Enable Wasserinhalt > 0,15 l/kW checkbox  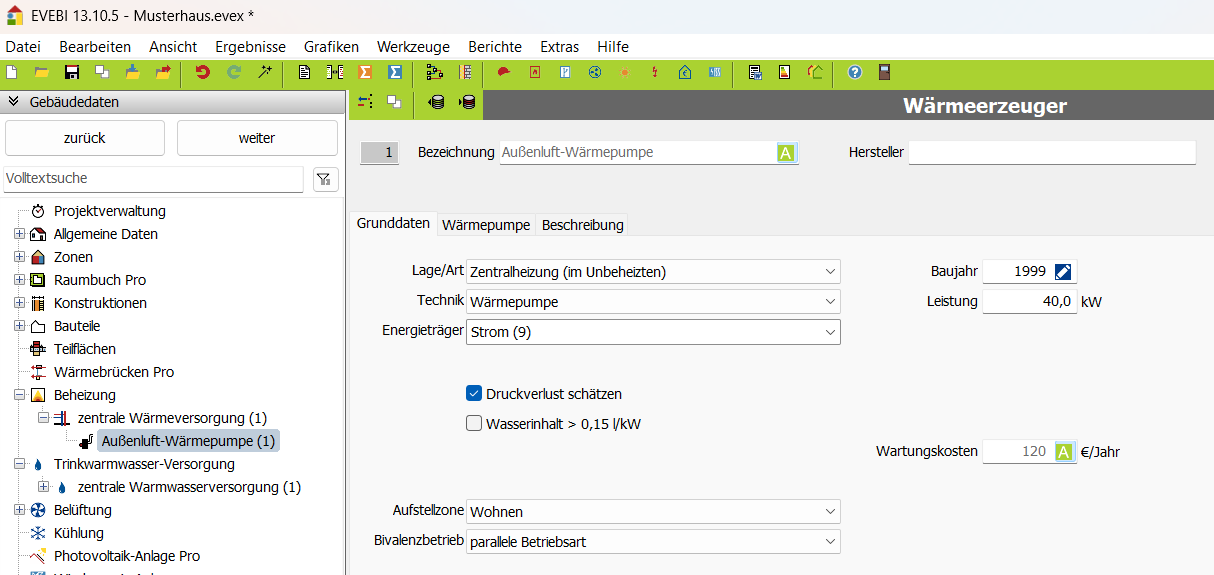474,423
